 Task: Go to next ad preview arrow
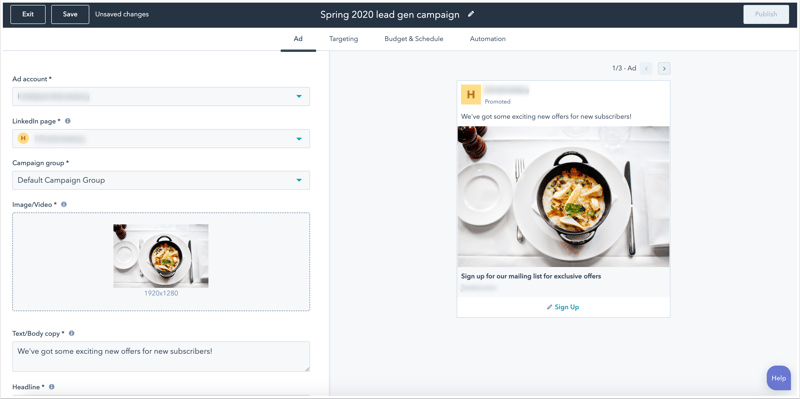664,68
